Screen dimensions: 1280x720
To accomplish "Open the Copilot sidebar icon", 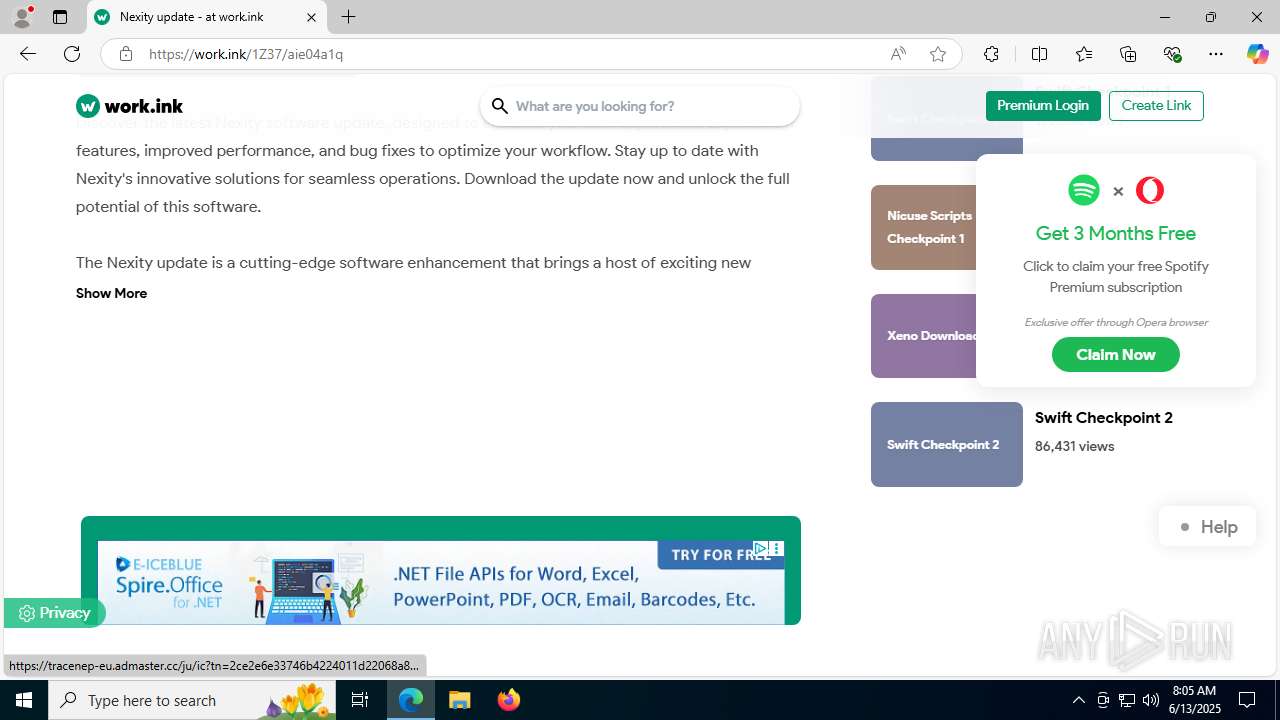I will [x=1257, y=54].
